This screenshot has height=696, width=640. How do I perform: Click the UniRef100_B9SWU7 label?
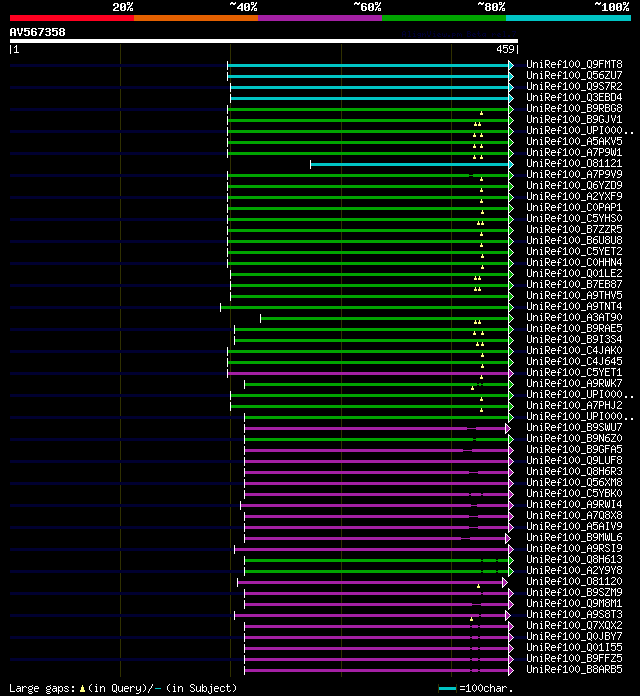pos(574,427)
